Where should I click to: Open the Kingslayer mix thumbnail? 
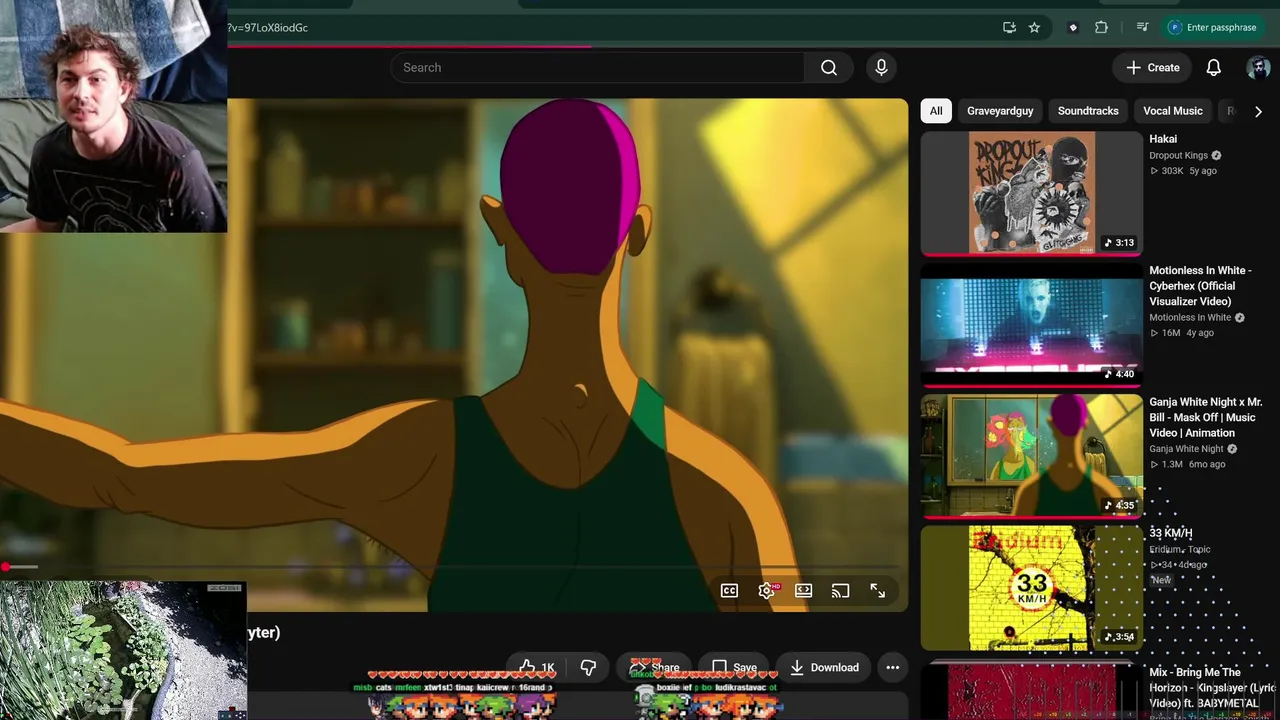point(1031,689)
